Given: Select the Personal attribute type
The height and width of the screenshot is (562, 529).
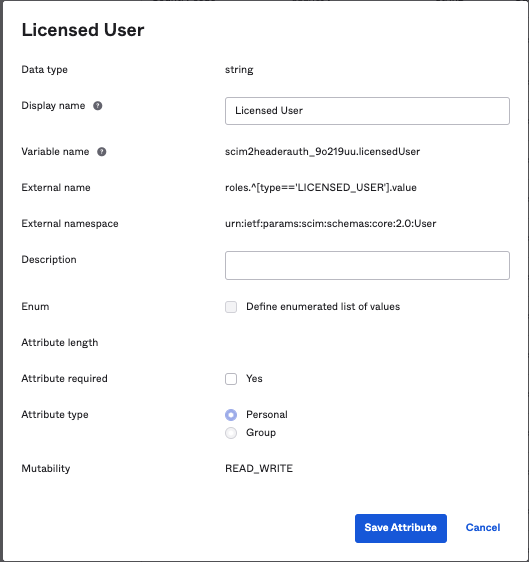Looking at the screenshot, I should (231, 415).
